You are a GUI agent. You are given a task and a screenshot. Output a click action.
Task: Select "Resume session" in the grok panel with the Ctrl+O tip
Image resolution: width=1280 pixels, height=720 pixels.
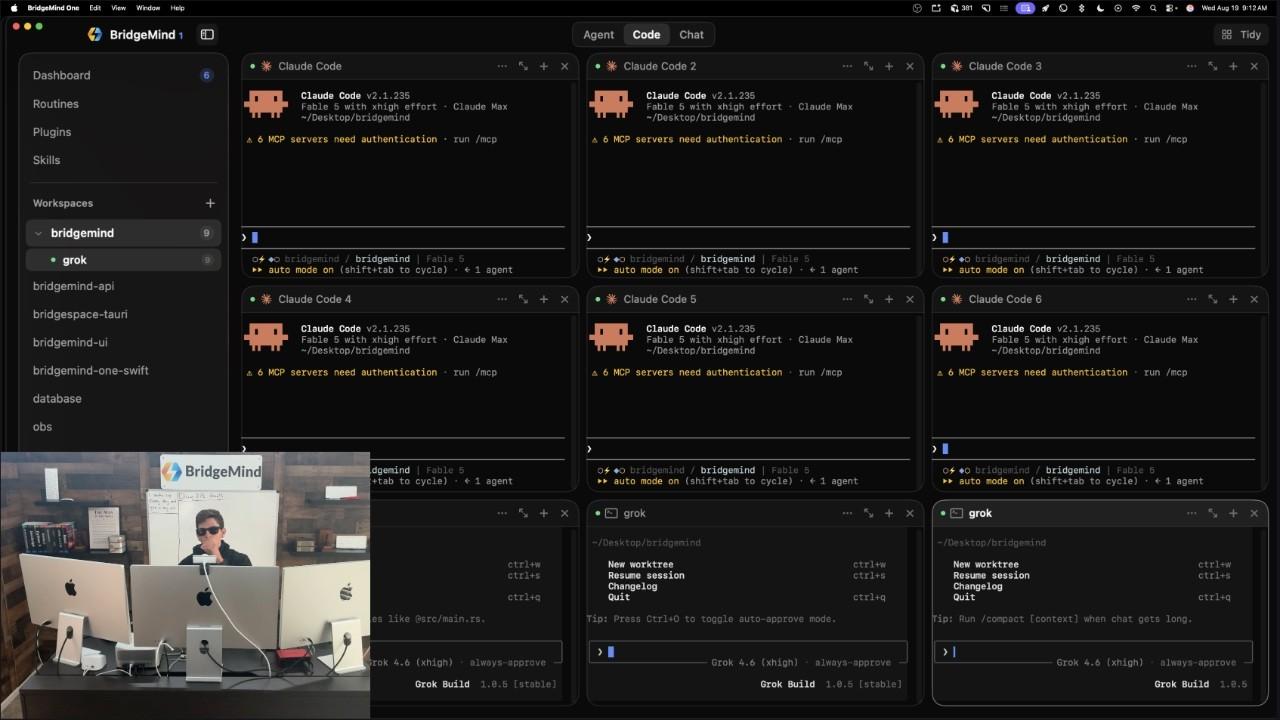pyautogui.click(x=646, y=576)
